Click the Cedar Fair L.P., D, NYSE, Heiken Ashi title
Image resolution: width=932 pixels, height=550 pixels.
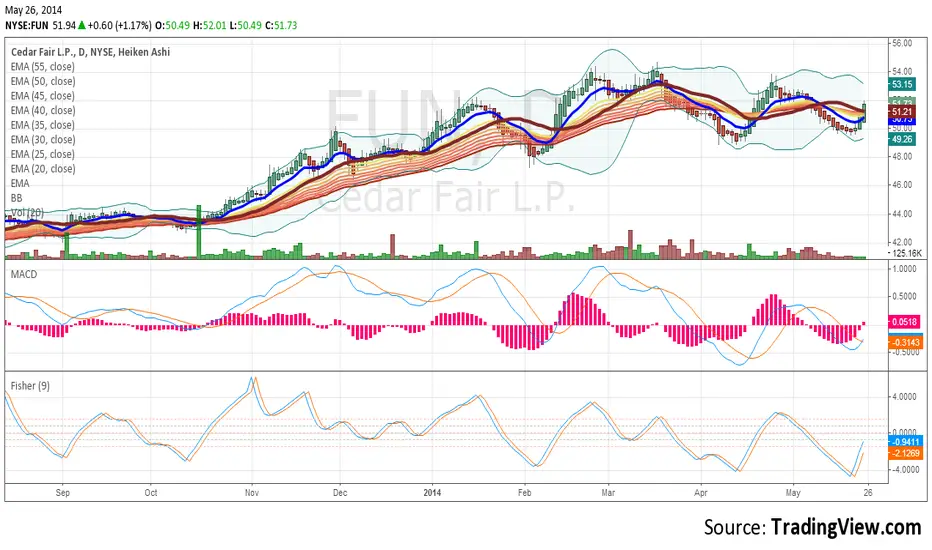point(90,52)
